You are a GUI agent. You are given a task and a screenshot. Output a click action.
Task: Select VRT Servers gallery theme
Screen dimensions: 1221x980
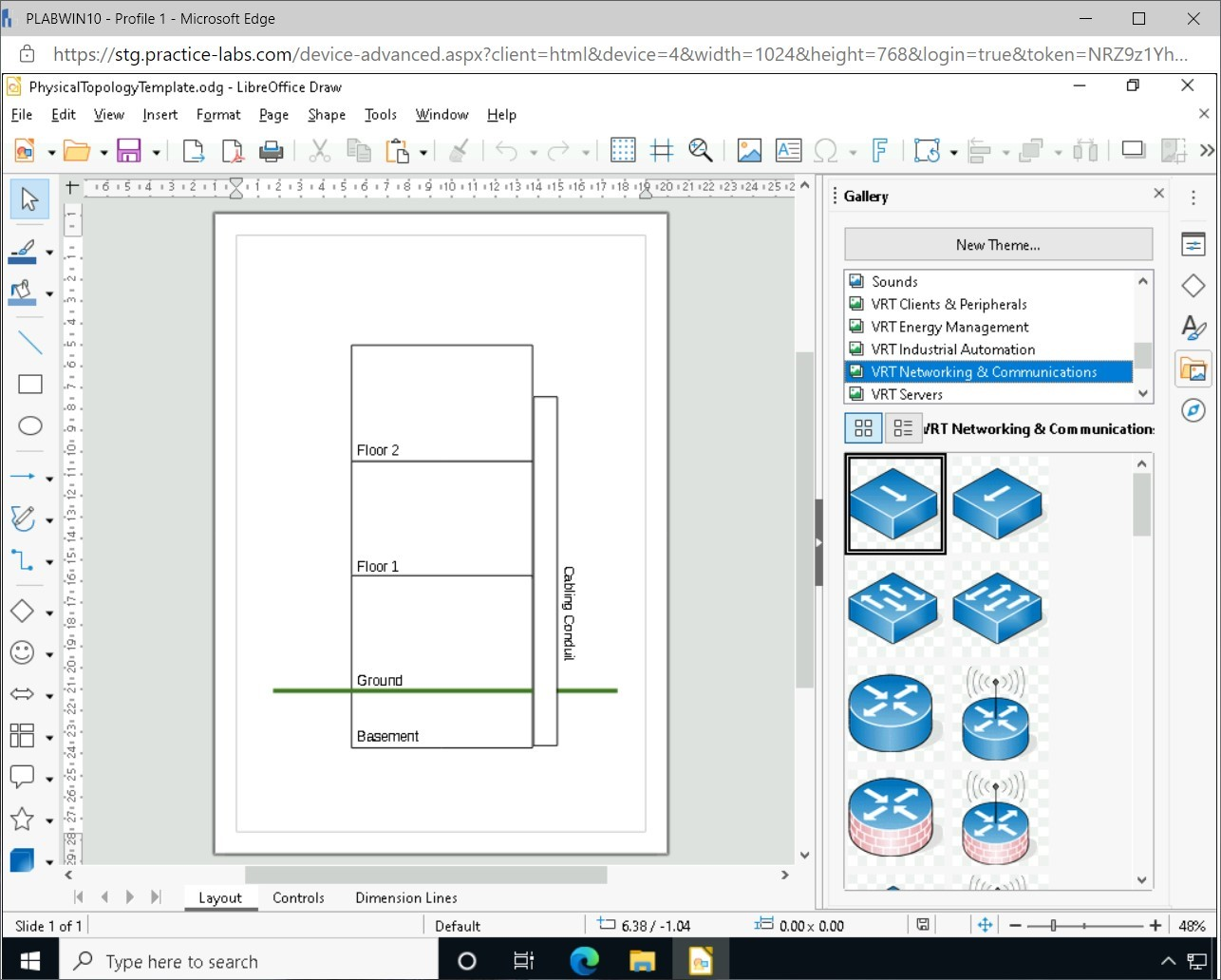point(907,394)
